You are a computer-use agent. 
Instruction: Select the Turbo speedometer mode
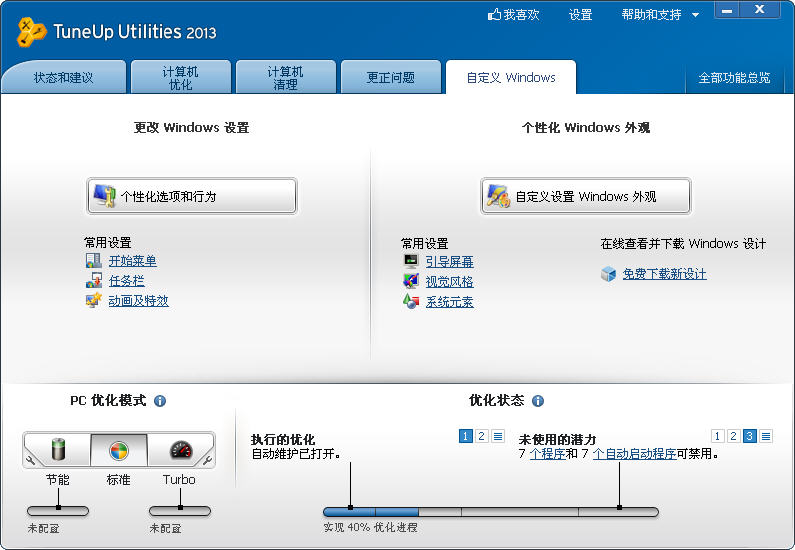180,450
